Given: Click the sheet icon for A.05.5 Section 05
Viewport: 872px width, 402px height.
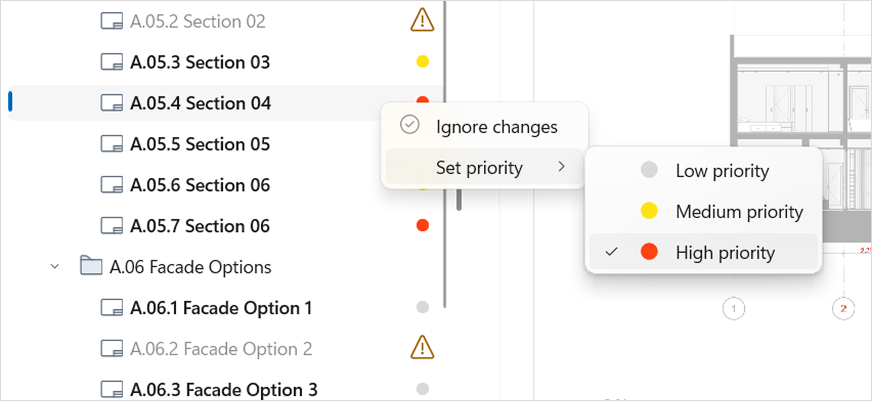Looking at the screenshot, I should (113, 144).
